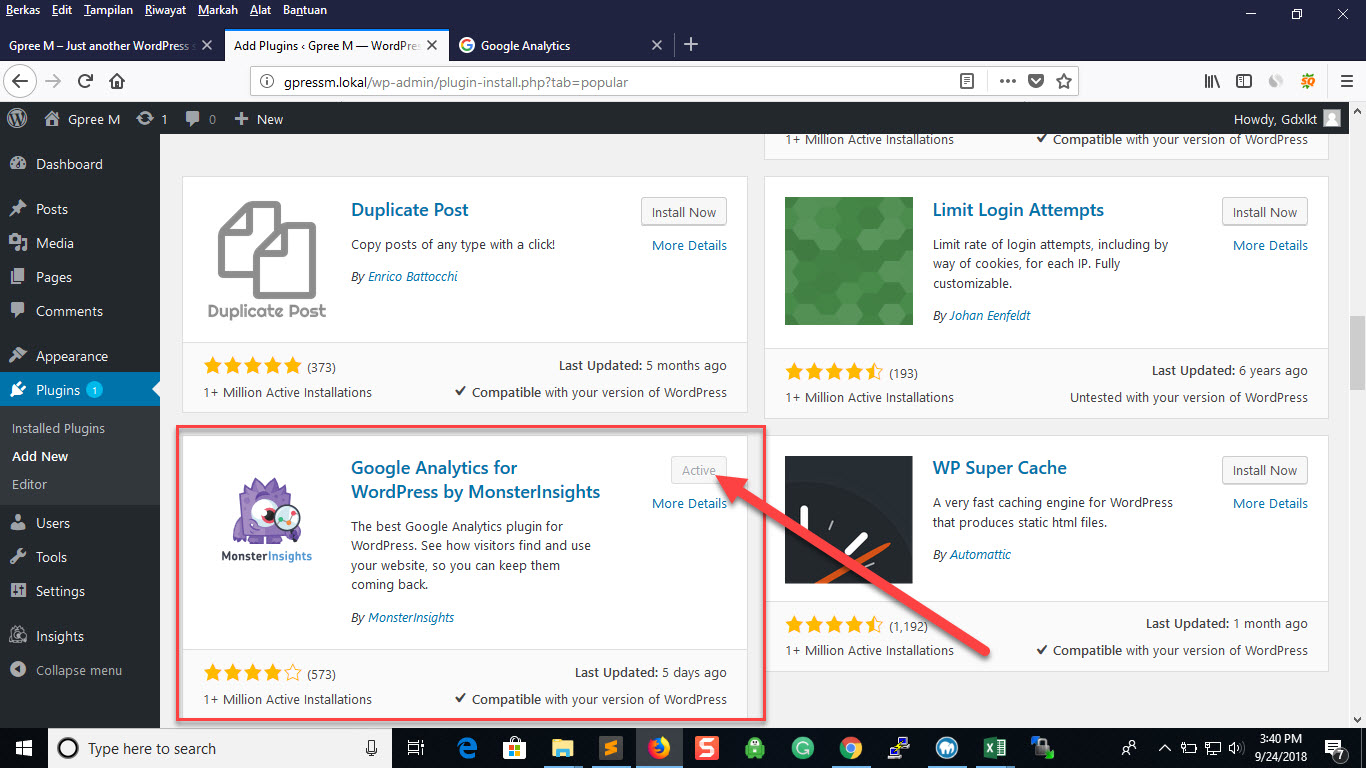Bookmark this page with the star icon
Image resolution: width=1366 pixels, height=768 pixels.
click(x=1064, y=81)
